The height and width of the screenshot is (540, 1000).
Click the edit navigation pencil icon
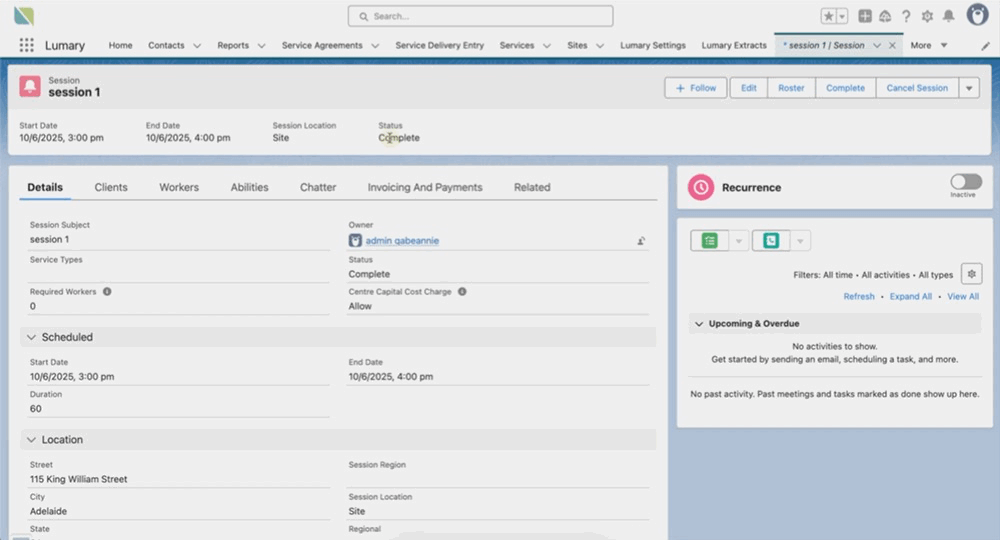(985, 45)
